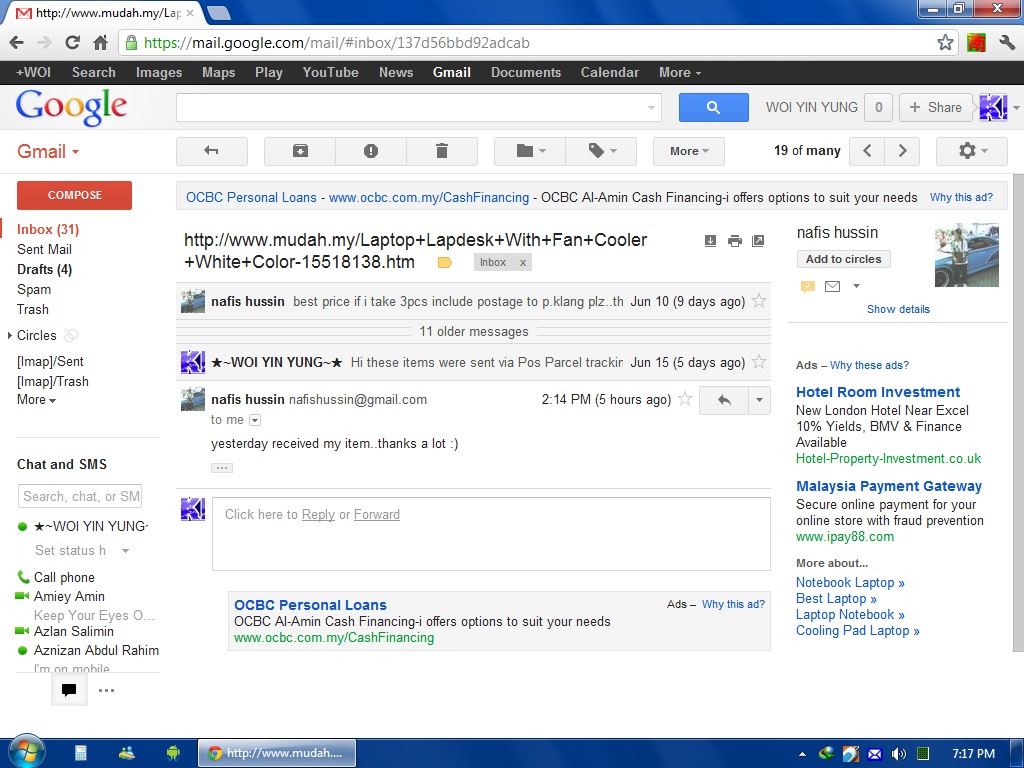
Task: Click the yellow importance marker
Action: click(445, 263)
